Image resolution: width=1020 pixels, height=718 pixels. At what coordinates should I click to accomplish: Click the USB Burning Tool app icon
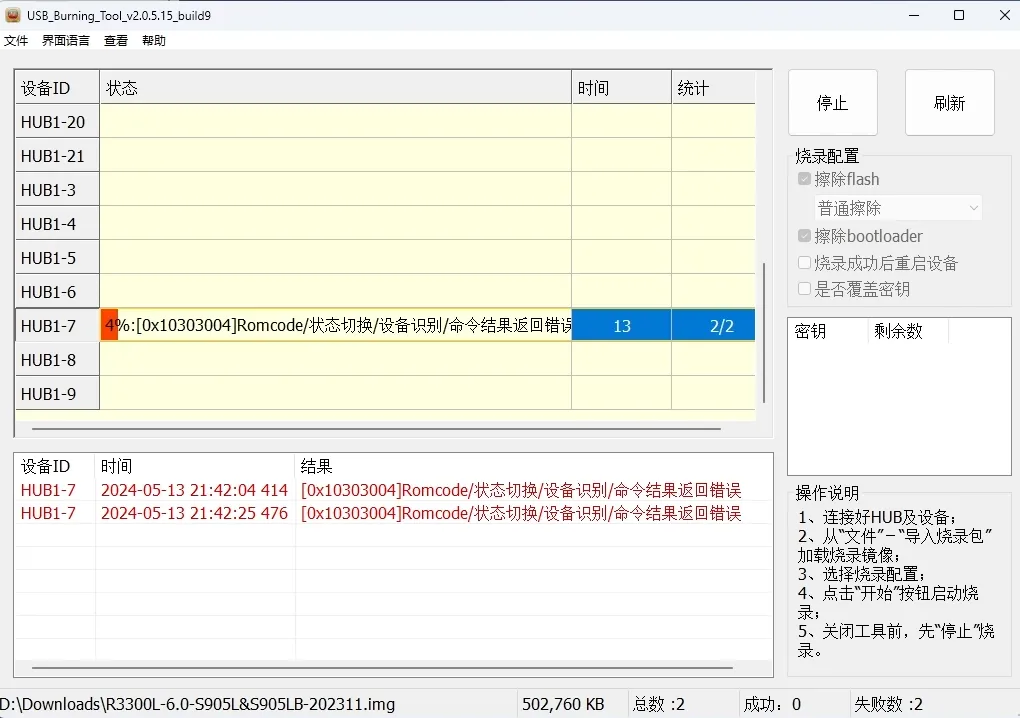coord(13,15)
